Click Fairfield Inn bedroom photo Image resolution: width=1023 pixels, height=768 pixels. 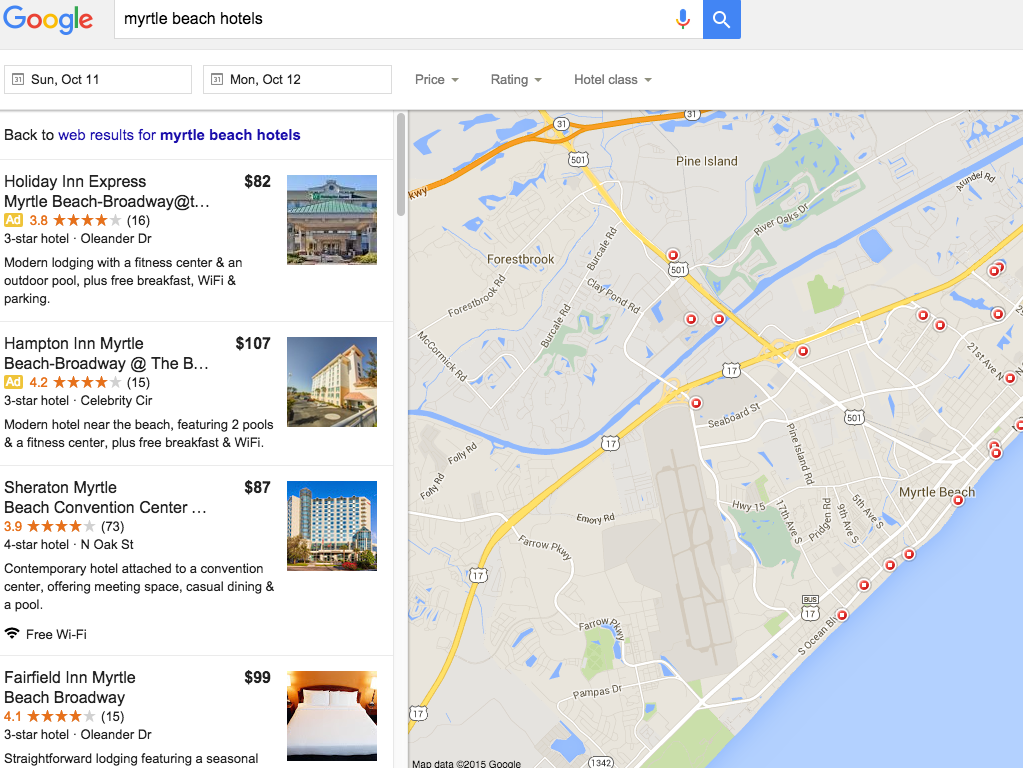tap(332, 716)
